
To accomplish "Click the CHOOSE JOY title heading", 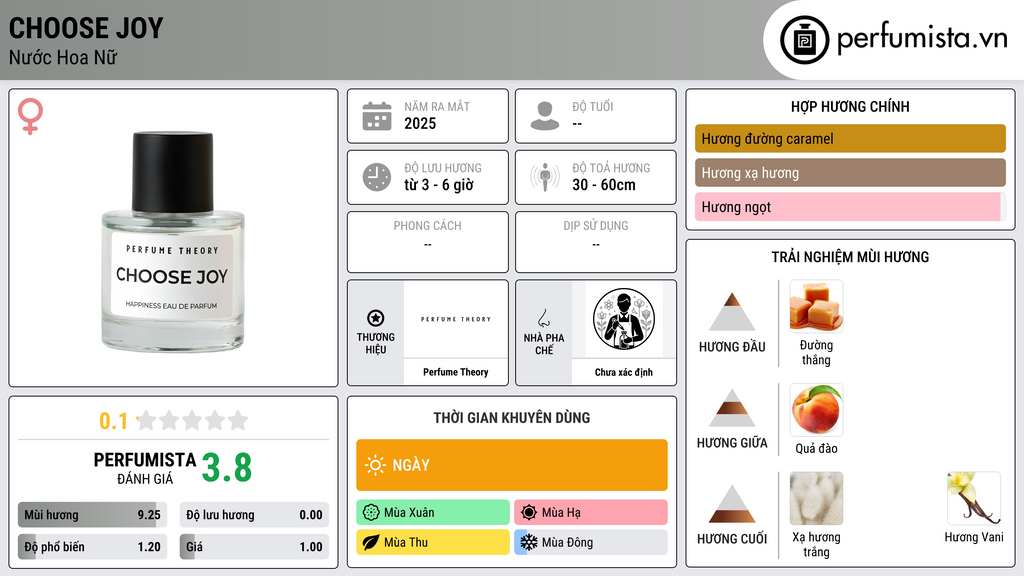I will 86,28.
